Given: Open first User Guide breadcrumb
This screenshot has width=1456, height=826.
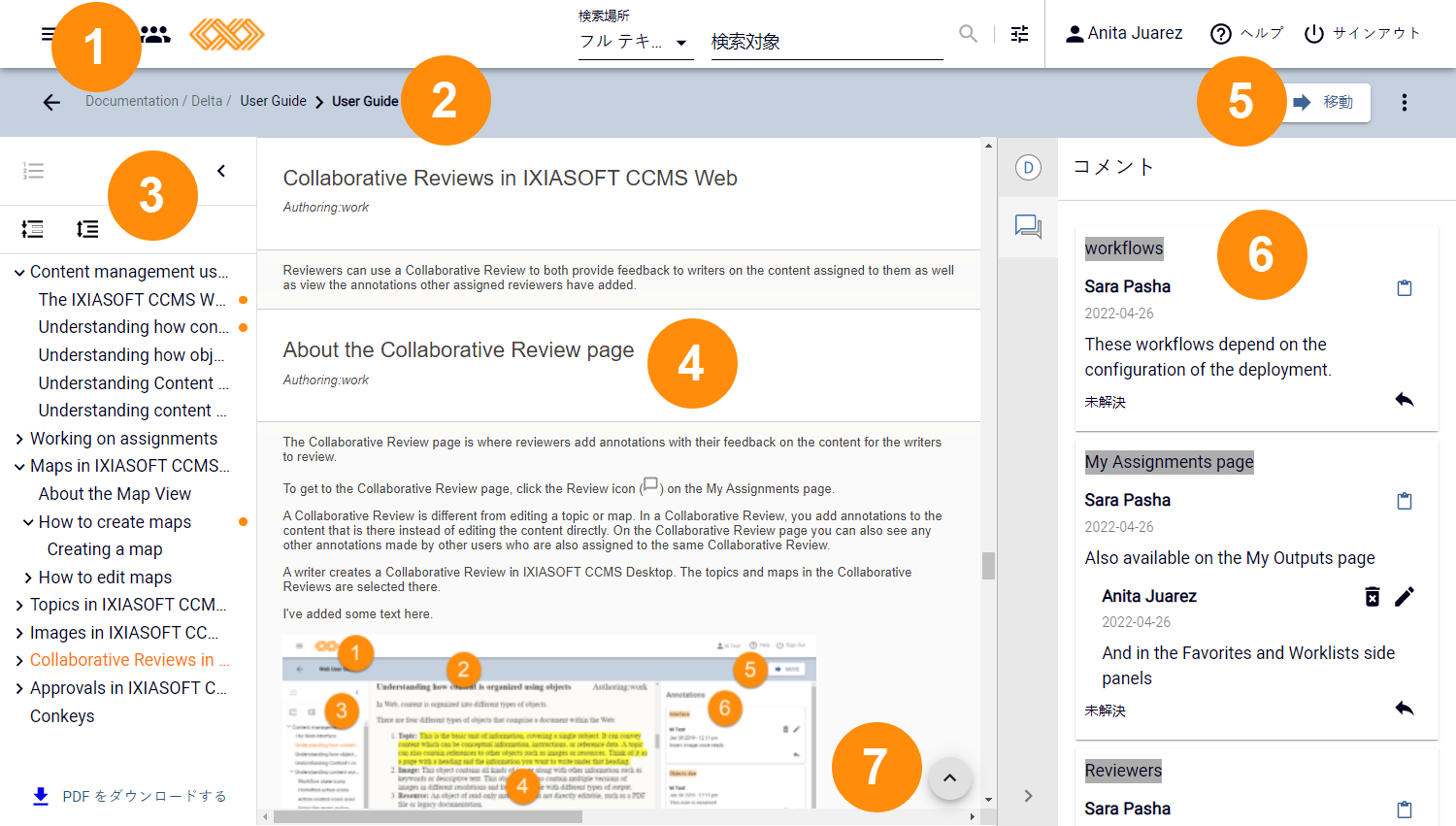Looking at the screenshot, I should 273,101.
